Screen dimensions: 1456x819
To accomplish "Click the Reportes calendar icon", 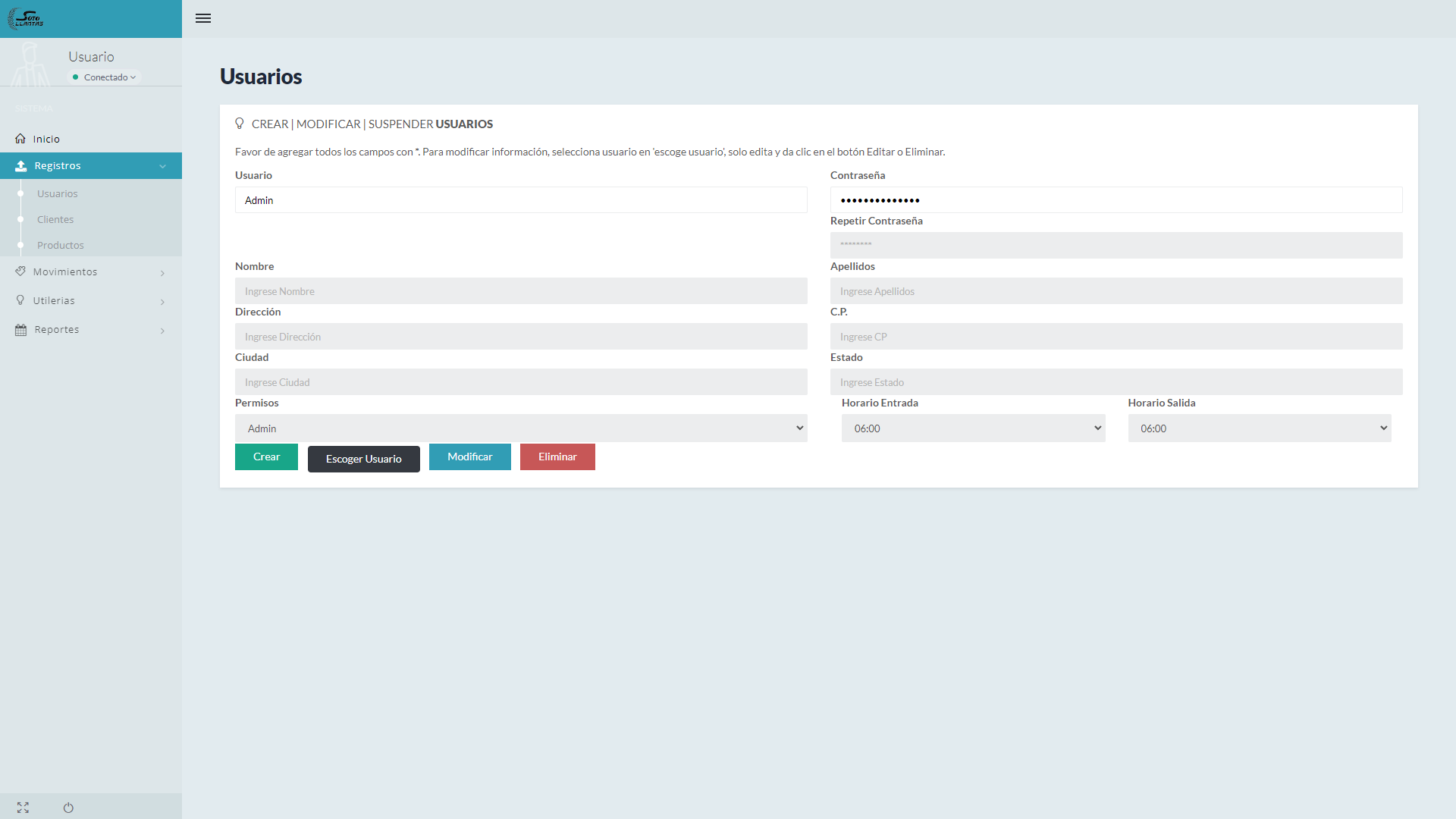I will coord(20,330).
